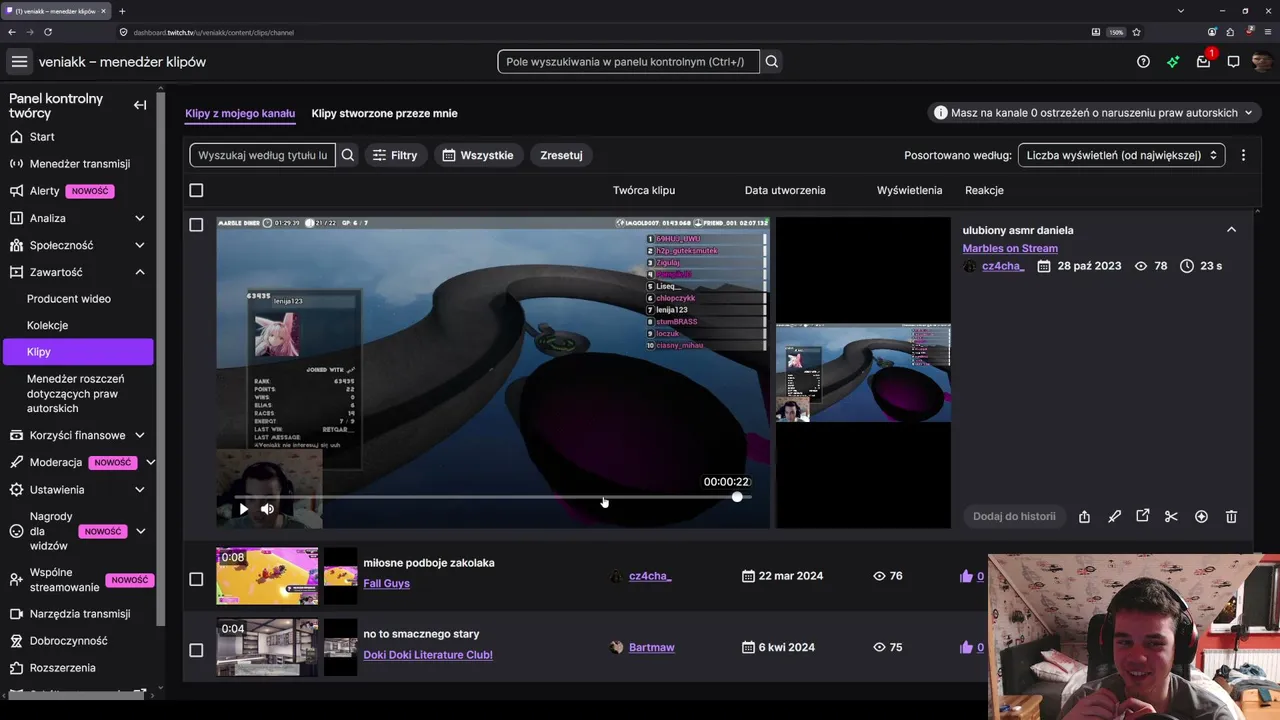The image size is (1280, 720).
Task: Click the Data utworzenia column header
Action: coord(785,190)
